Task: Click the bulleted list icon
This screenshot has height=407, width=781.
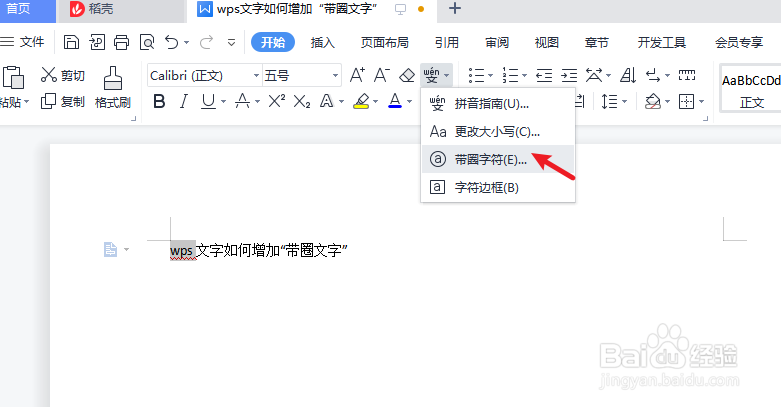Action: coord(476,76)
